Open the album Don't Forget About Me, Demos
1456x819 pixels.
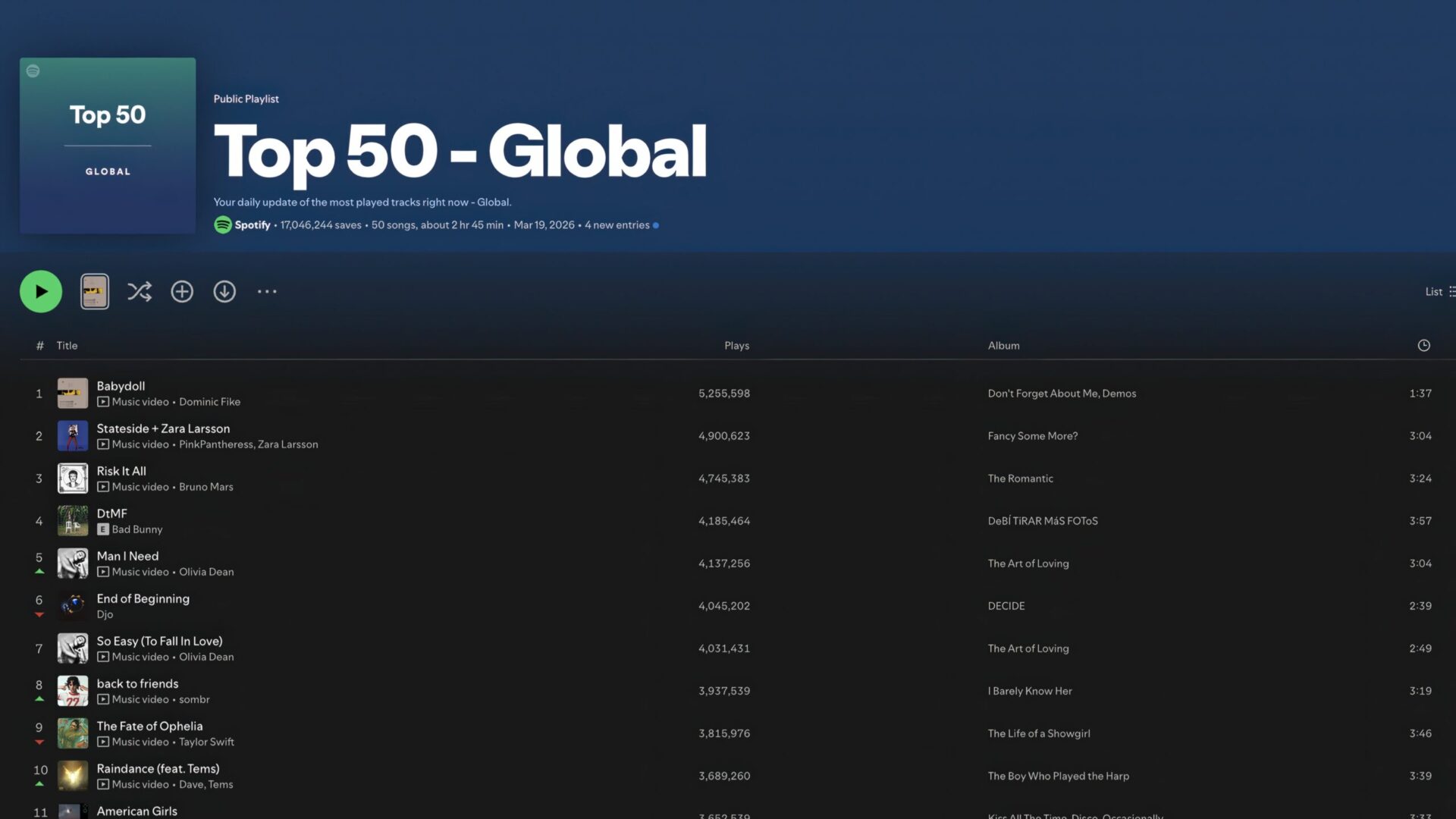tap(1061, 393)
